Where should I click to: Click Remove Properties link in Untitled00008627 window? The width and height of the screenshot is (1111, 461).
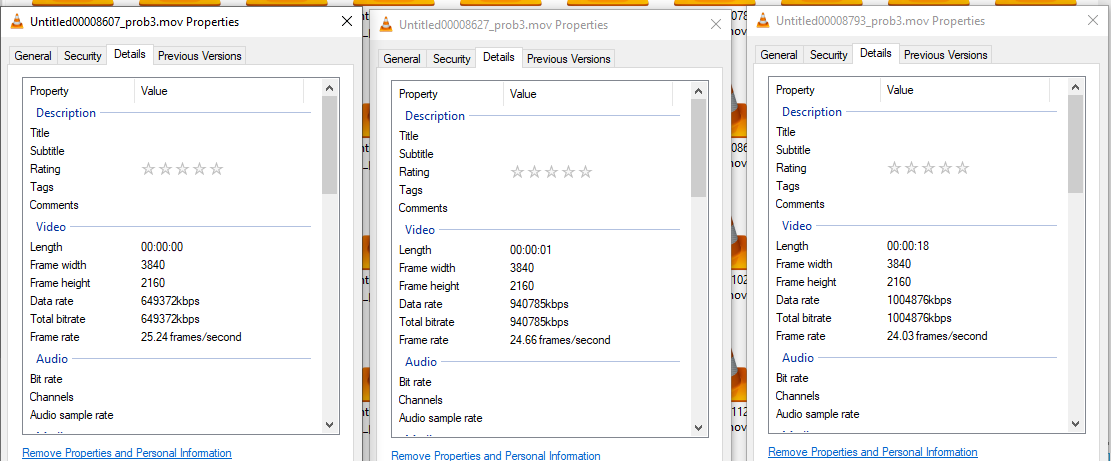[496, 455]
